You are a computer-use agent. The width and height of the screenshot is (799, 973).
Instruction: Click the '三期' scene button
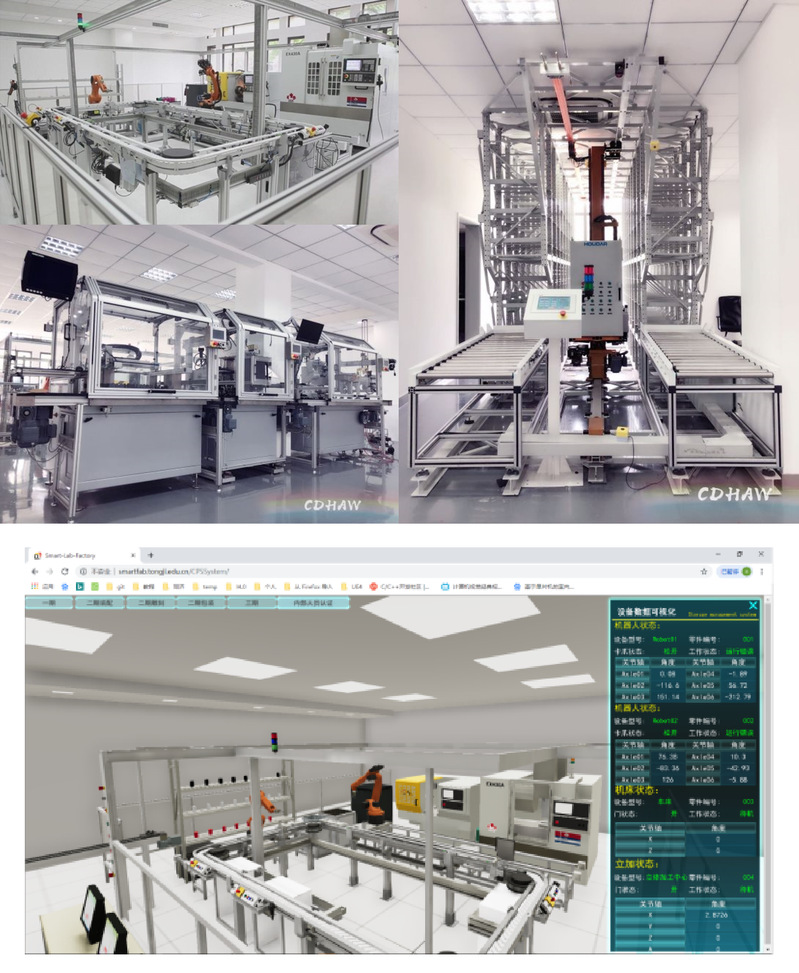(249, 604)
